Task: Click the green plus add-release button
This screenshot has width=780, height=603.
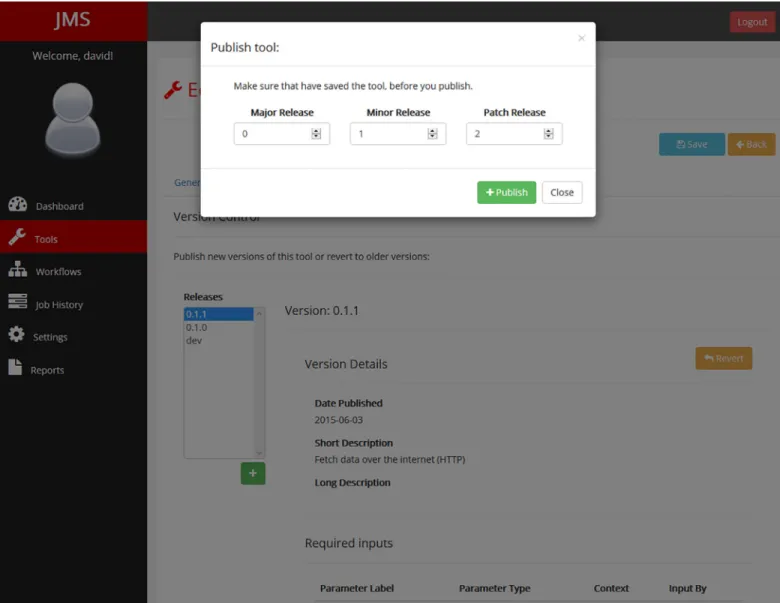Action: click(253, 473)
